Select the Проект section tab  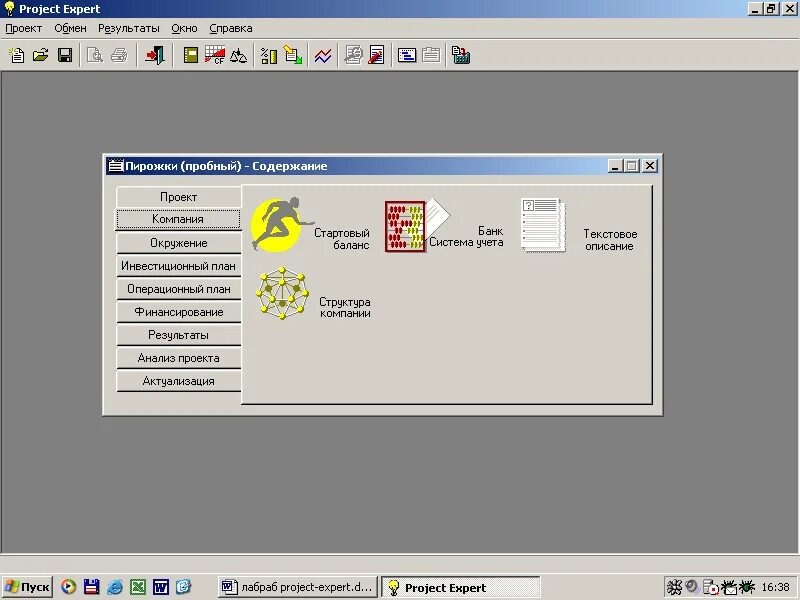pos(179,197)
